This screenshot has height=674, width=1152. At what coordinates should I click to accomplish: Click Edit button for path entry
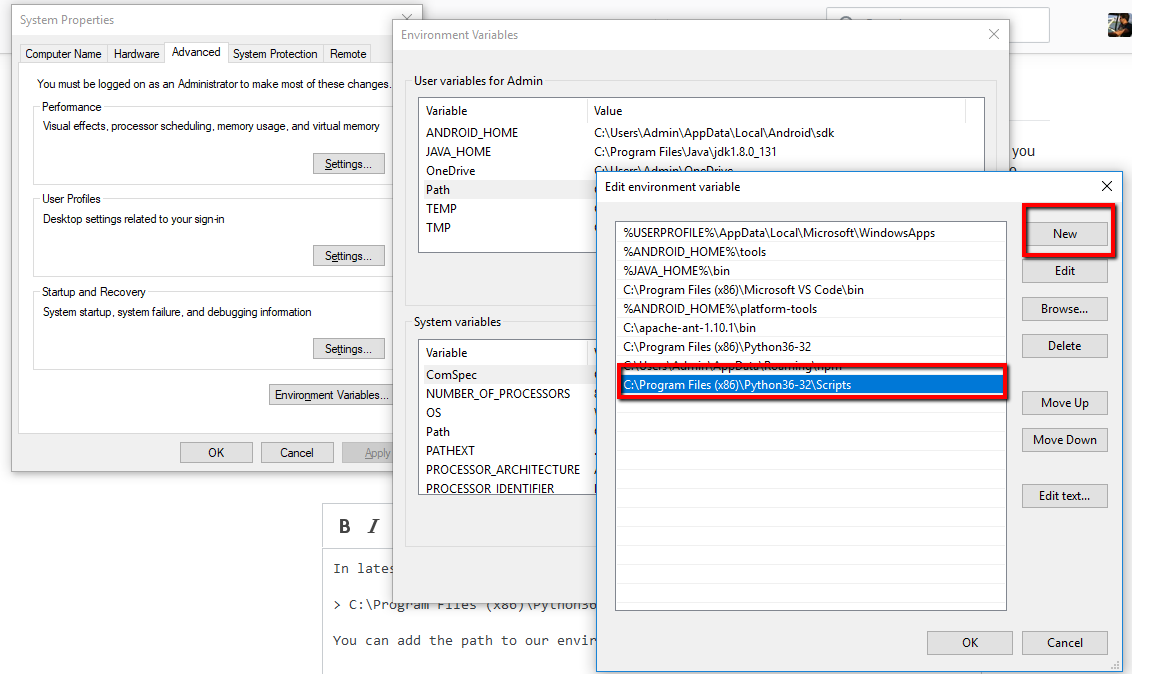[x=1065, y=270]
